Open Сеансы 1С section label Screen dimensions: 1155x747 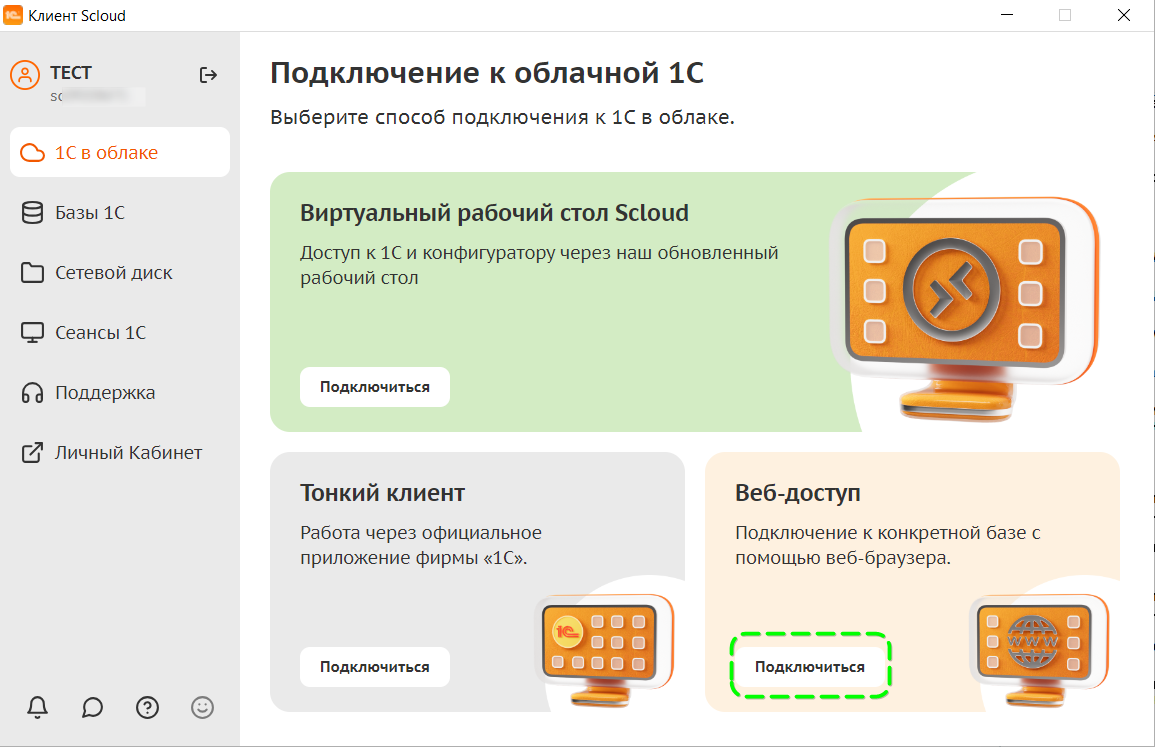(100, 333)
